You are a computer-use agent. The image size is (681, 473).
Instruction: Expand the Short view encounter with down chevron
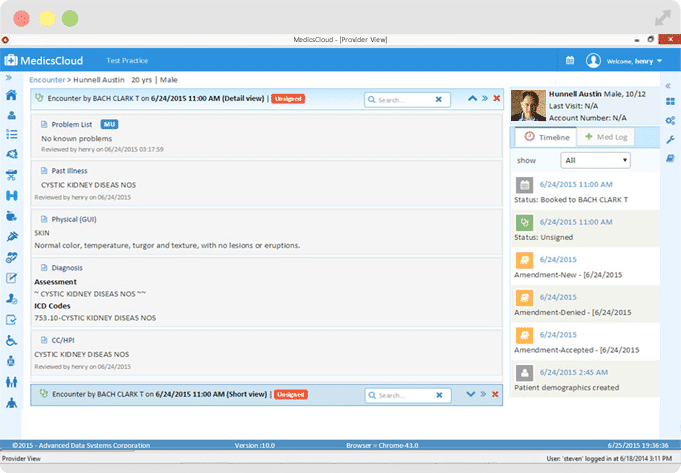[470, 394]
